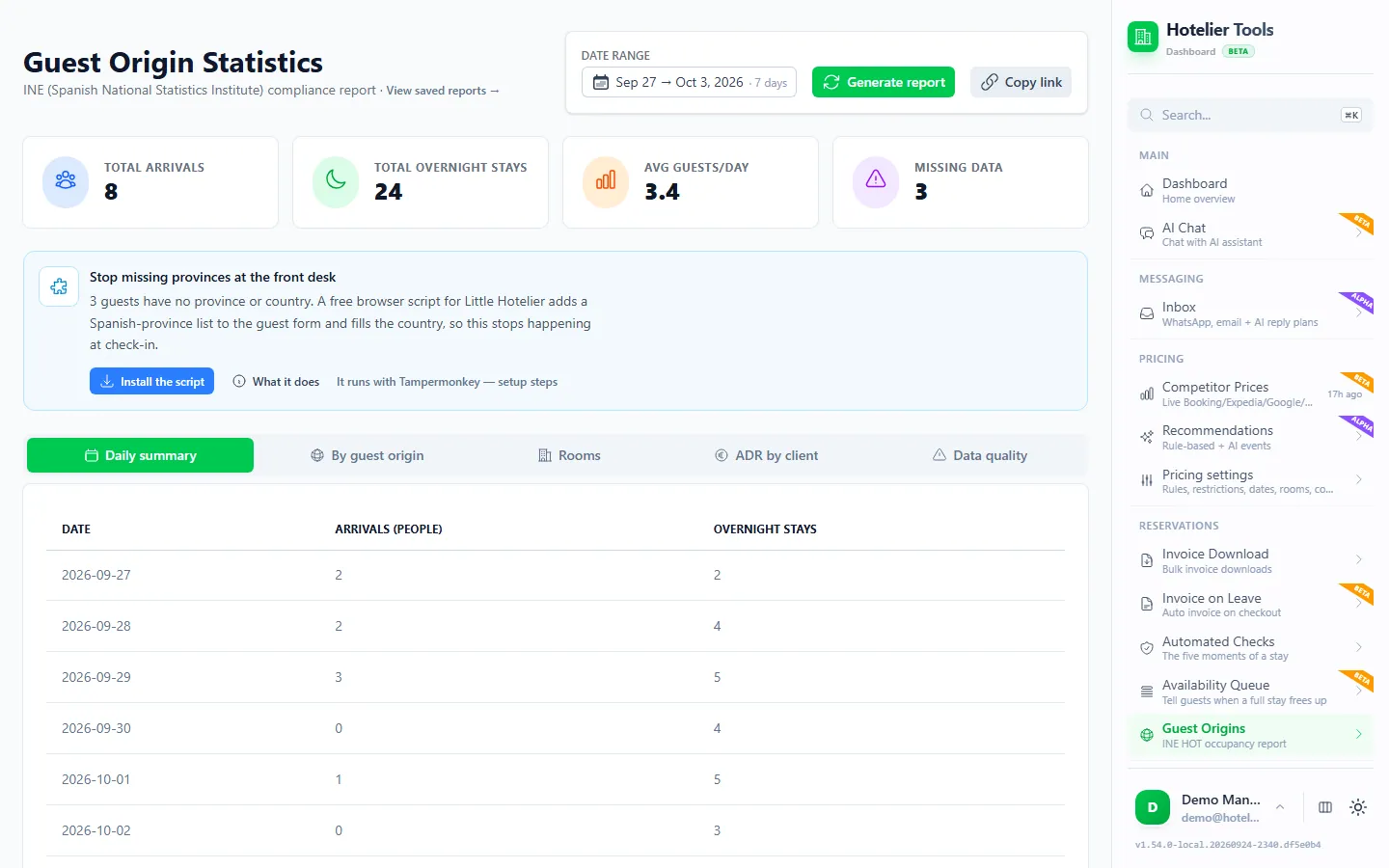This screenshot has height=868, width=1389.
Task: Click the Overnight Stays column header
Action: (765, 529)
